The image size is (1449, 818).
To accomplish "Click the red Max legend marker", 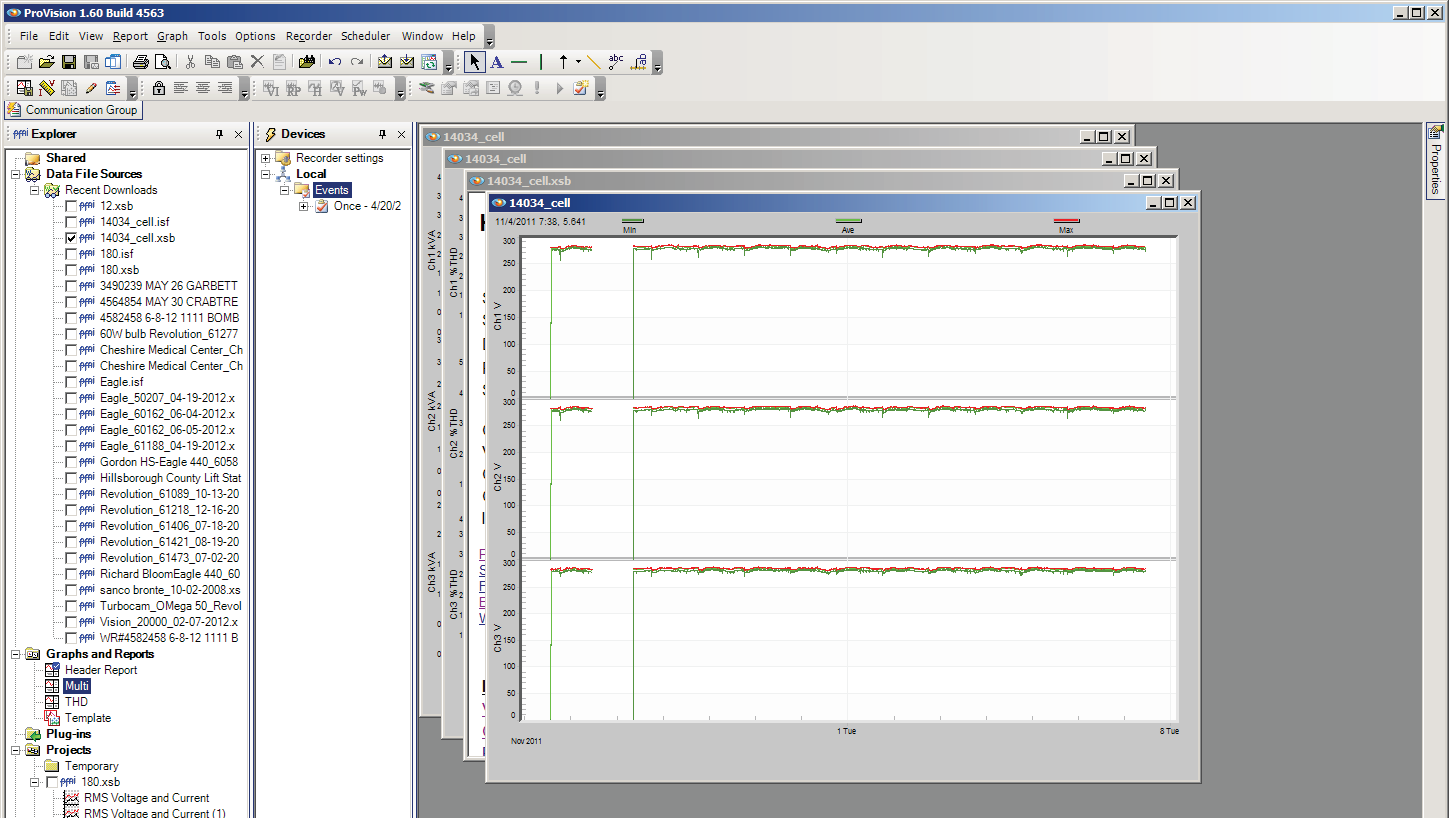I will tap(1065, 222).
